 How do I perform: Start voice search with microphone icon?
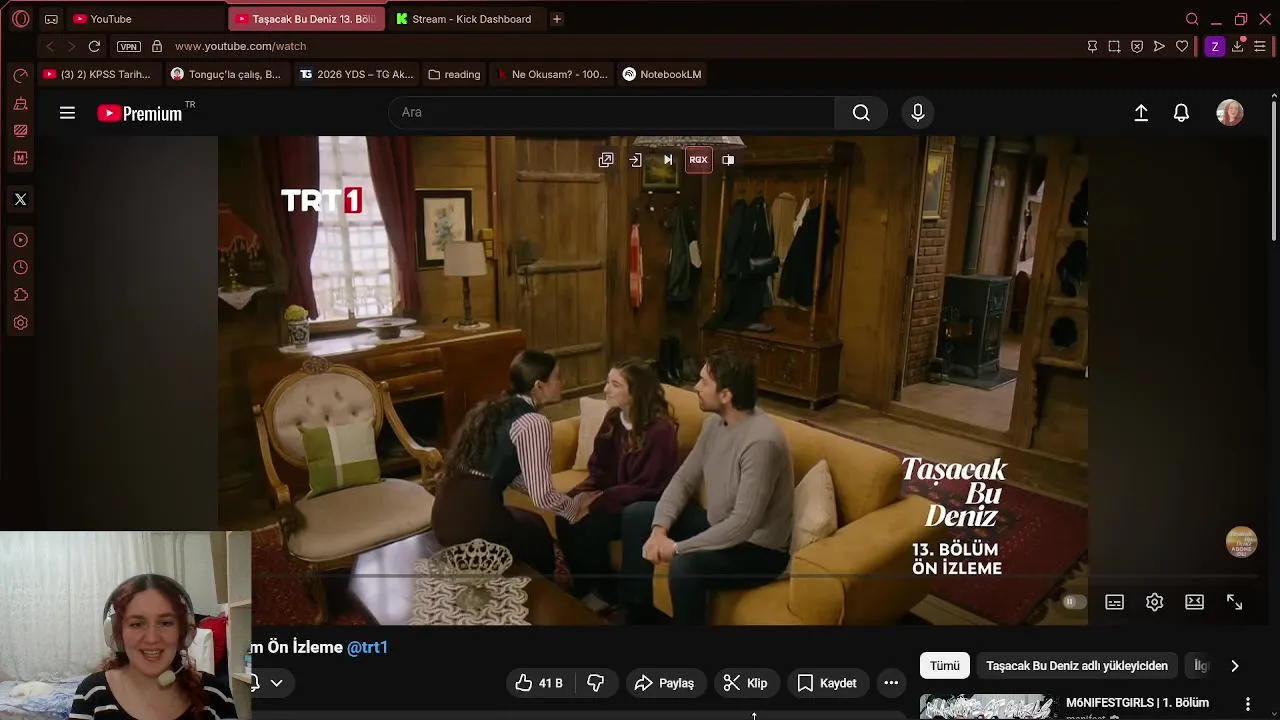917,113
